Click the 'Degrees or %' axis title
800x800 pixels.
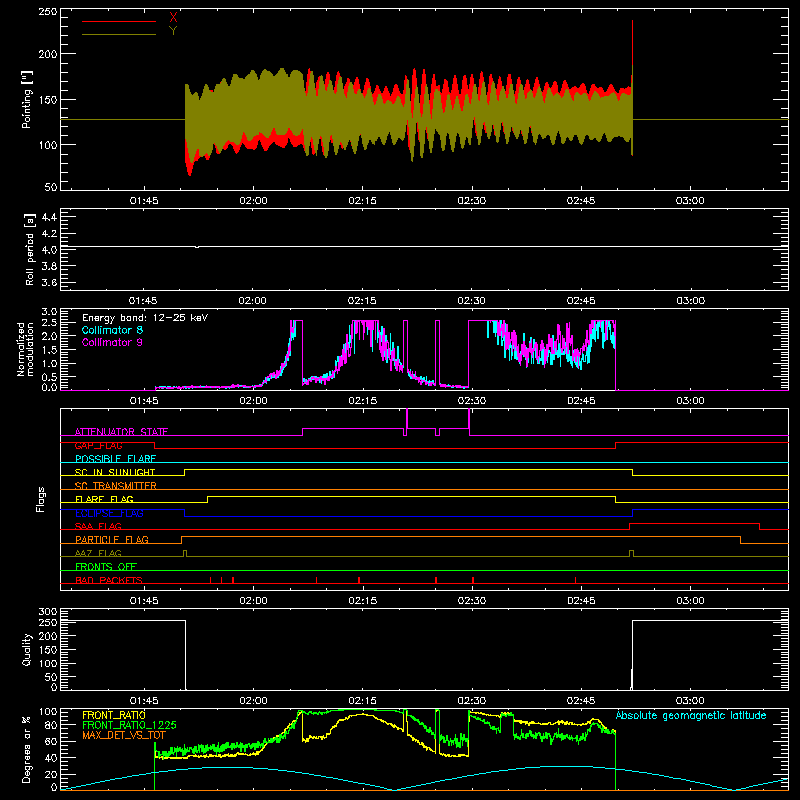coord(27,749)
